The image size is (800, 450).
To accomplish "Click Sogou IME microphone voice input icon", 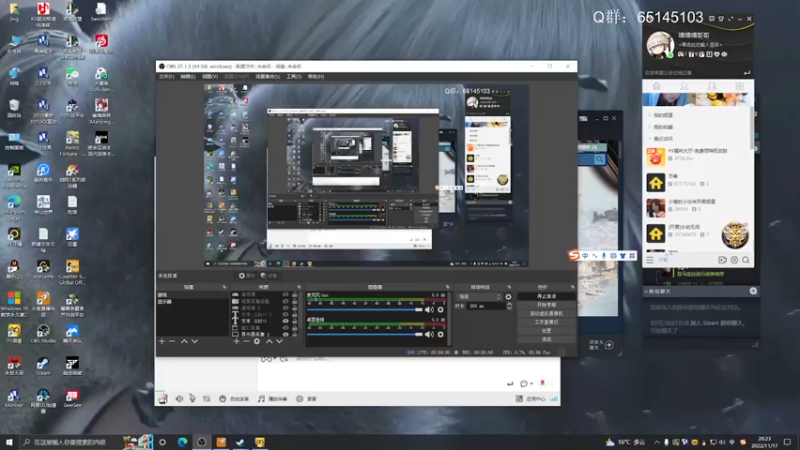I will tap(604, 255).
